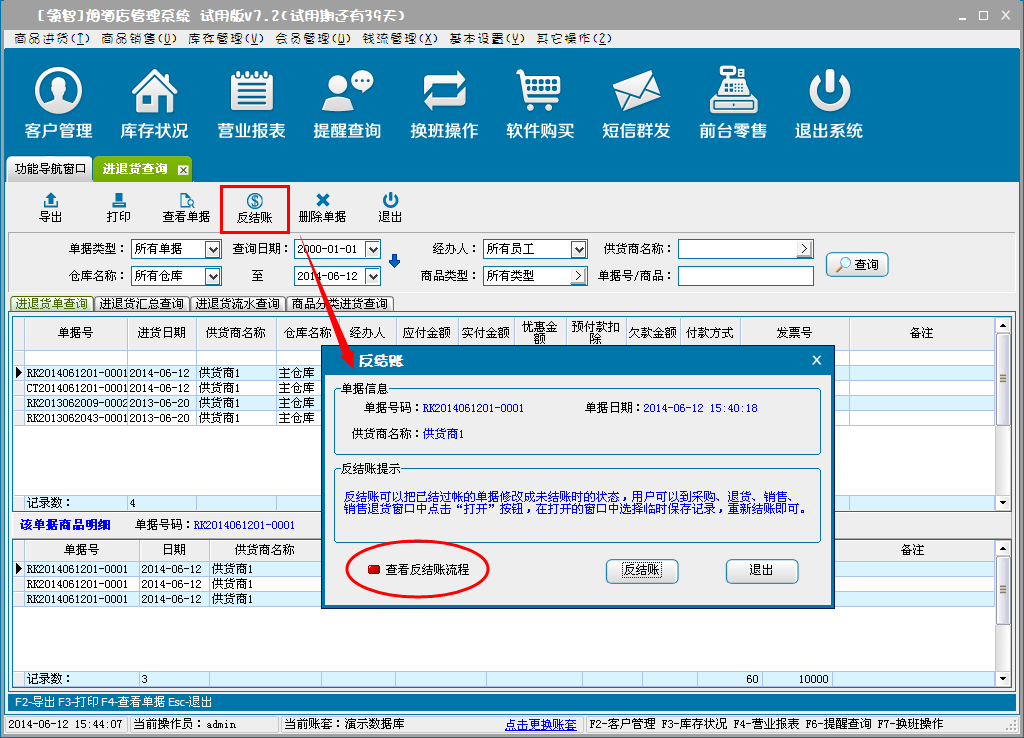Open the 仓库名称 dropdown list
Viewport: 1024px width, 738px height.
[212, 275]
